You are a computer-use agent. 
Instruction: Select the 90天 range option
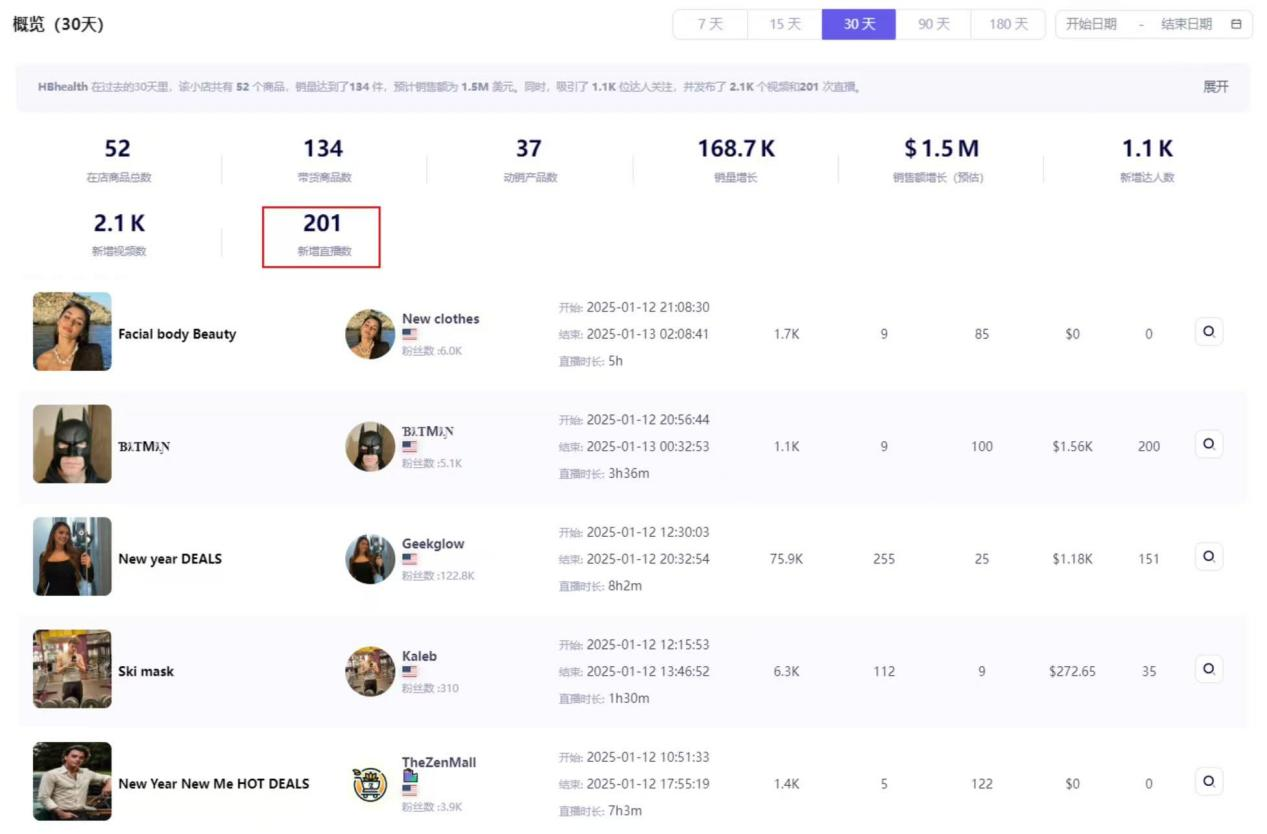(933, 24)
